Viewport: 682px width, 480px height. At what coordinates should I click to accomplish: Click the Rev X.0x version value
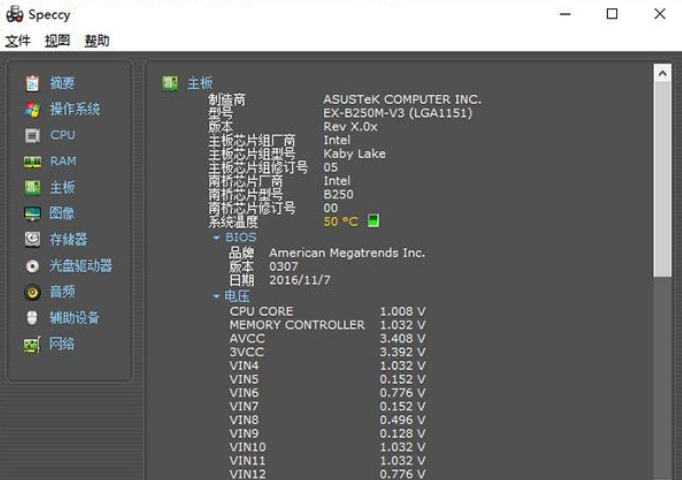350,127
